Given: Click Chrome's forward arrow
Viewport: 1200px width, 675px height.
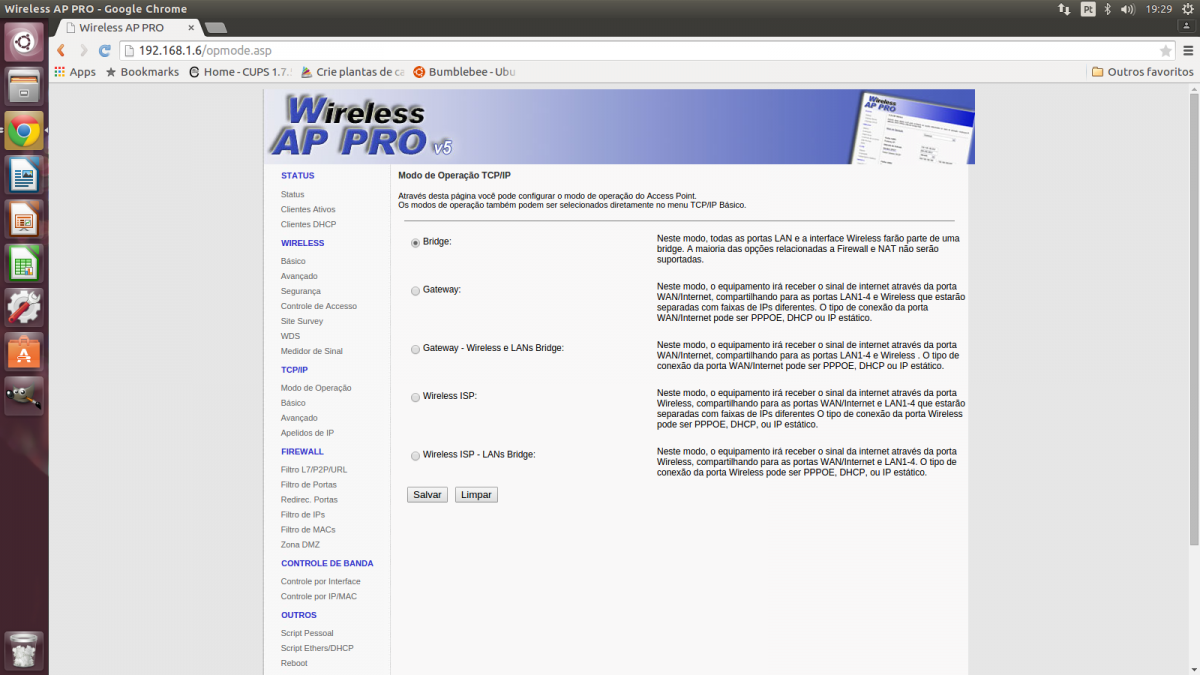Looking at the screenshot, I should [83, 50].
